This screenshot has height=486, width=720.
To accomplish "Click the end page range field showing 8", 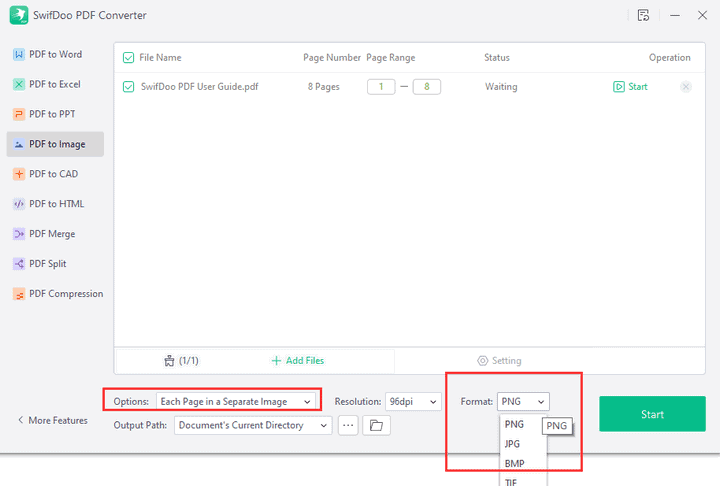I will (x=427, y=87).
